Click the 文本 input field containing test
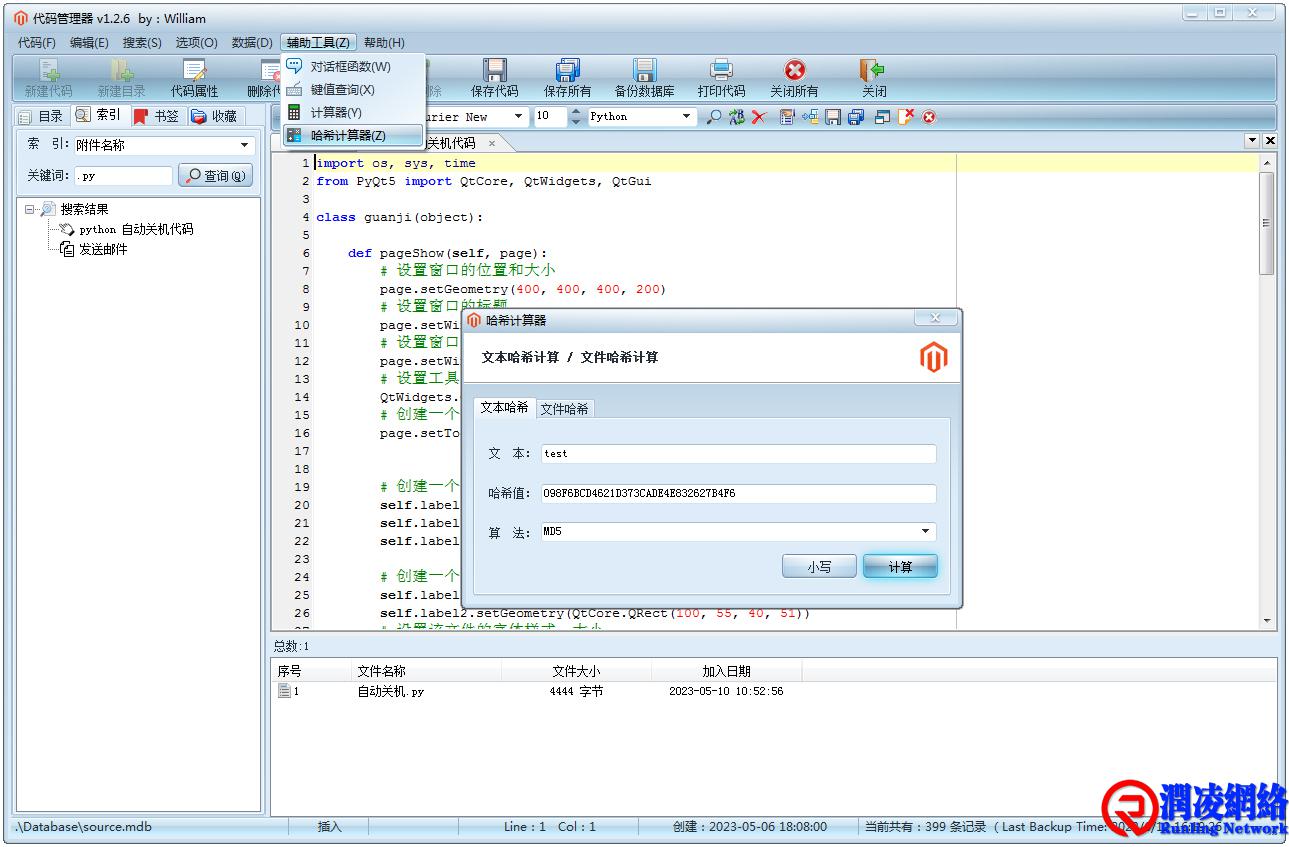 pyautogui.click(x=739, y=454)
